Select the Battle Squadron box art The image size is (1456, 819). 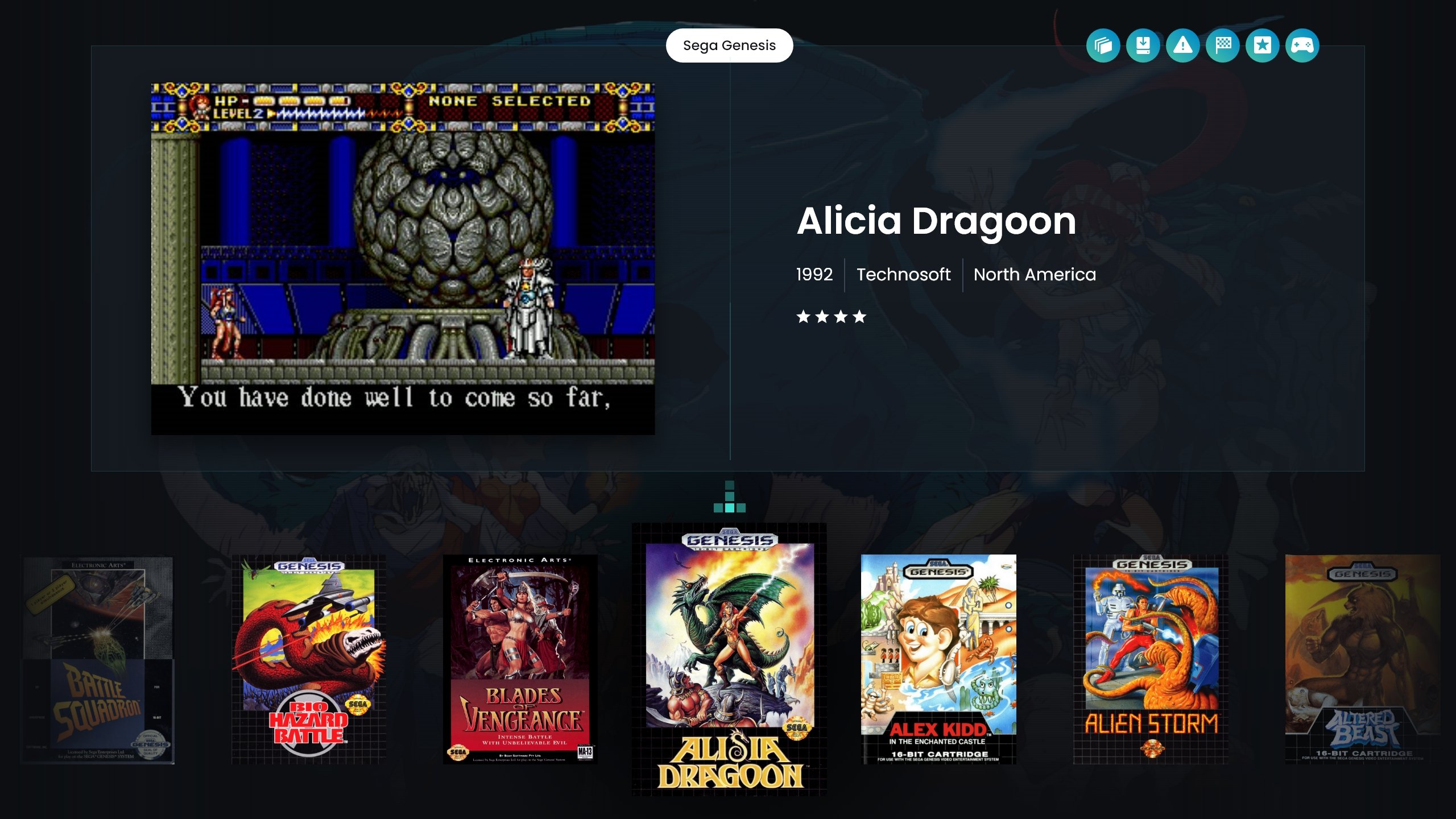(97, 659)
